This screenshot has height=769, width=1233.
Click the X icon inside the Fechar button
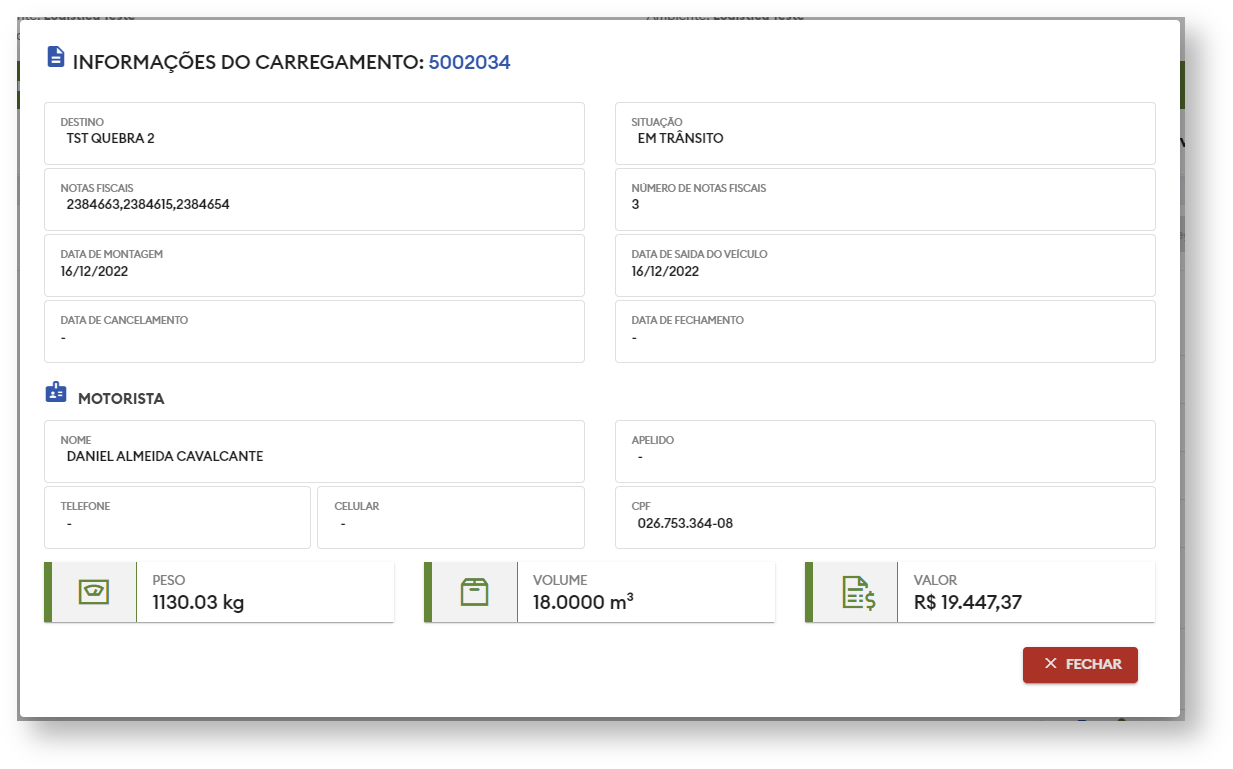(1050, 664)
